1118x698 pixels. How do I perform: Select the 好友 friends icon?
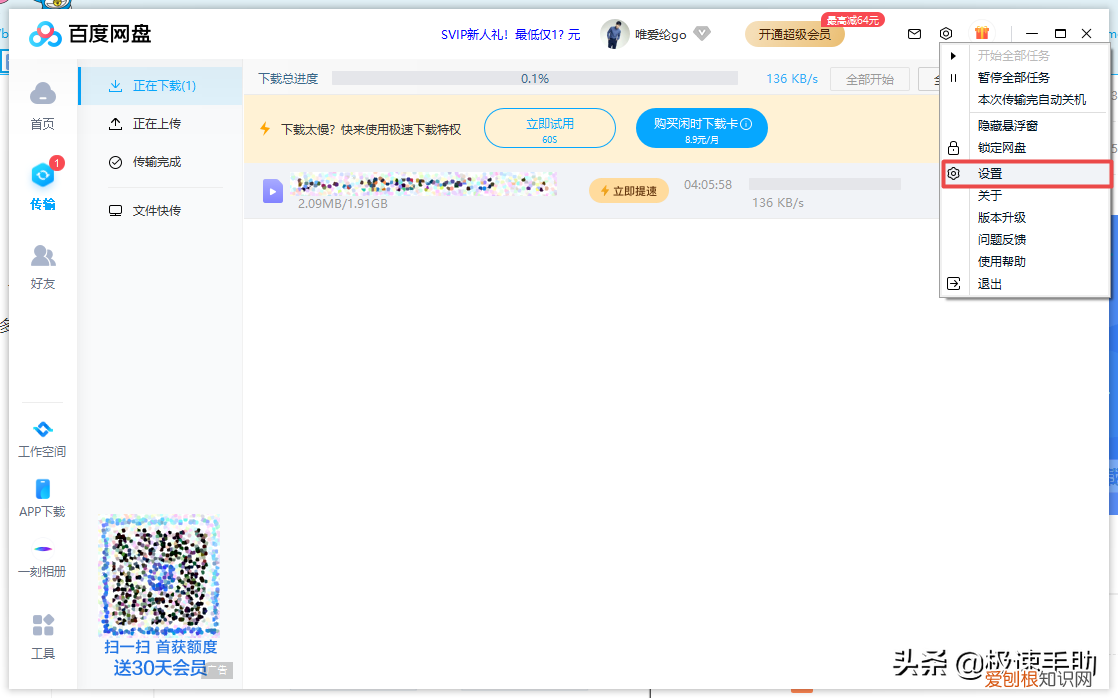(x=42, y=265)
